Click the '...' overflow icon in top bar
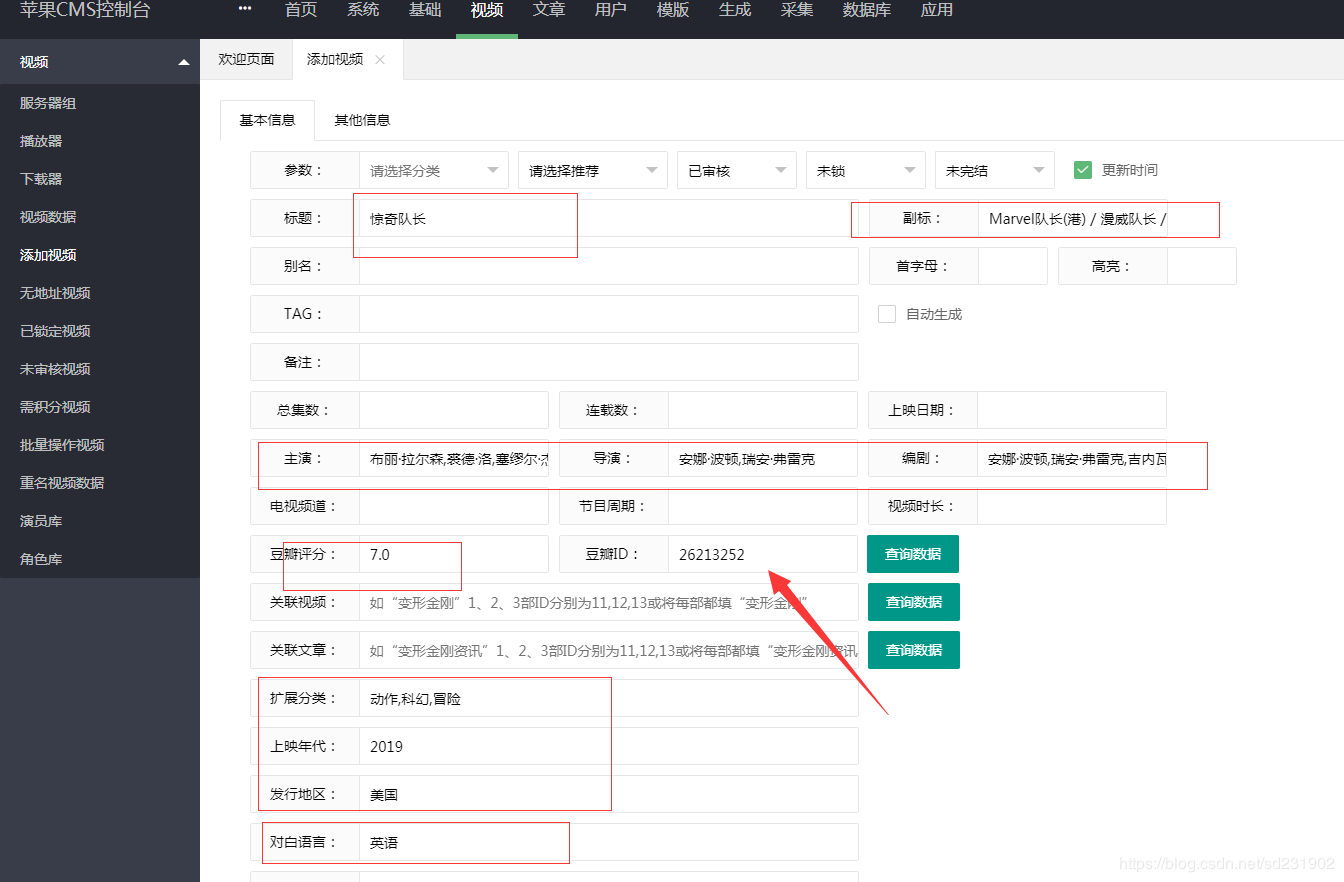1344x882 pixels. [245, 9]
